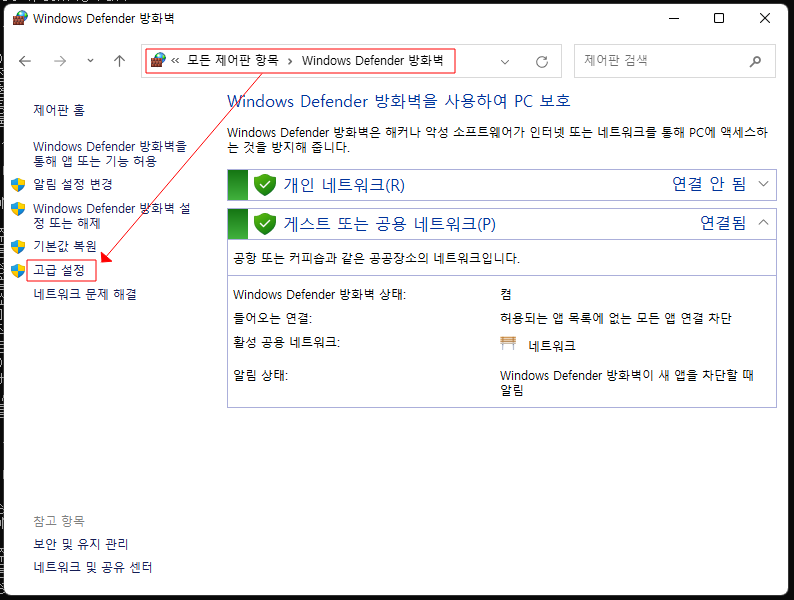Click the firewall icon in address bar
Viewport: 794px width, 600px height.
tap(158, 60)
